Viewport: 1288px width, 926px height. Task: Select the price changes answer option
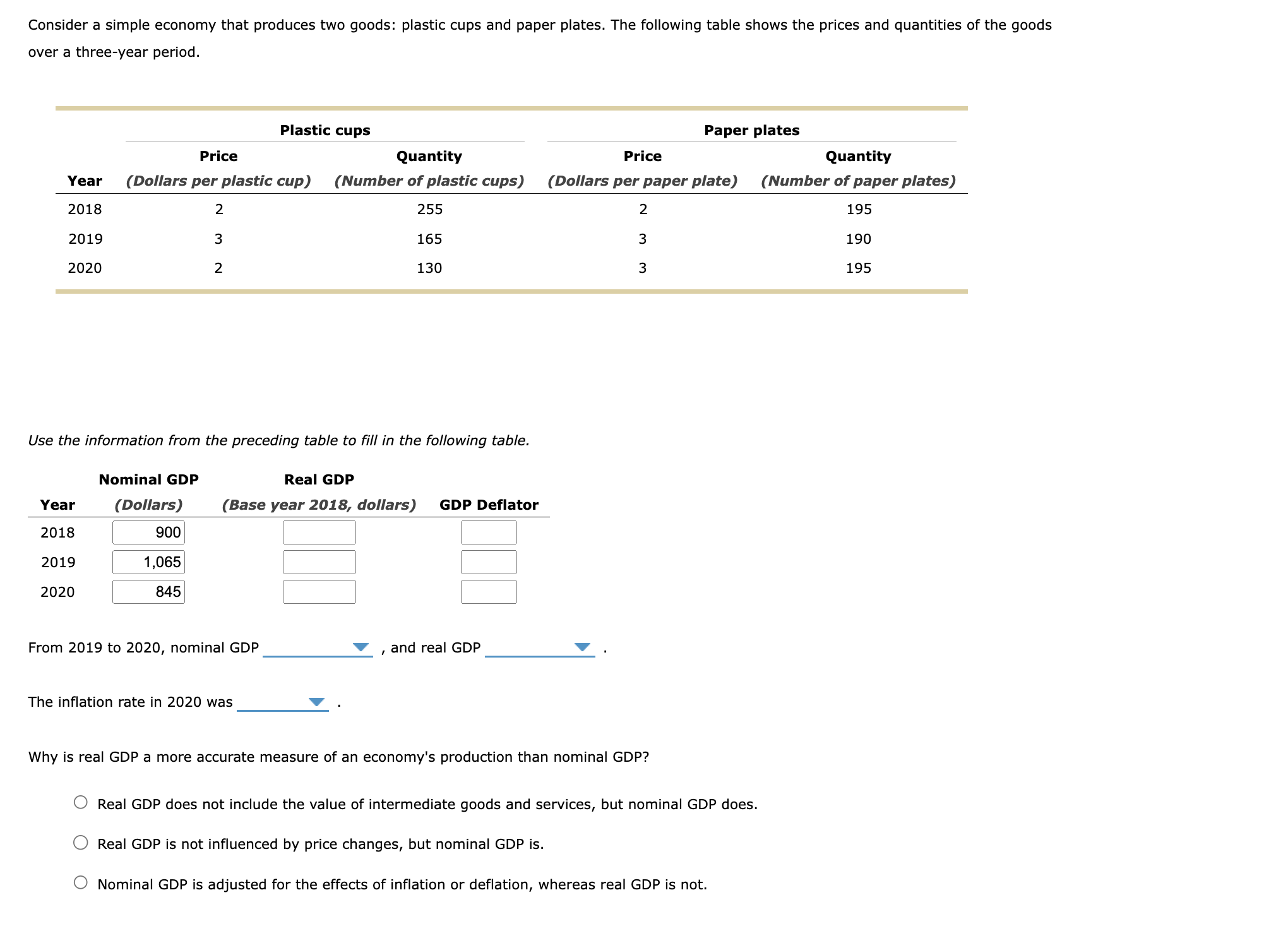click(x=80, y=842)
